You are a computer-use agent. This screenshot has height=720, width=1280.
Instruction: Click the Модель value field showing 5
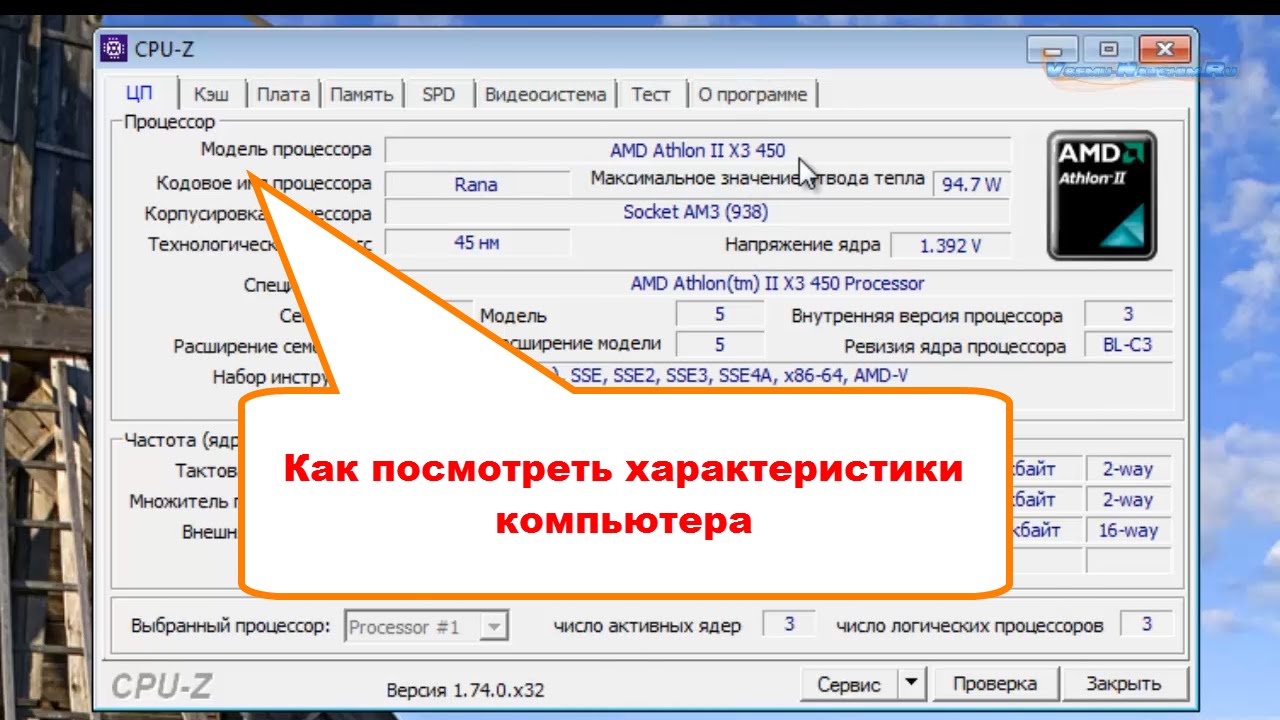point(720,315)
